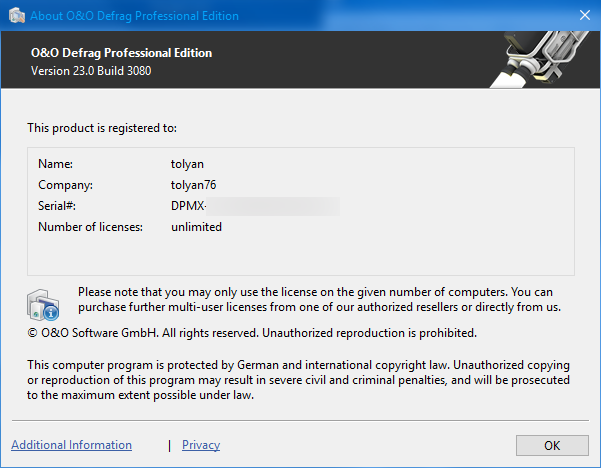The image size is (601, 468).
Task: Open the Additional Information link
Action: coord(71,445)
